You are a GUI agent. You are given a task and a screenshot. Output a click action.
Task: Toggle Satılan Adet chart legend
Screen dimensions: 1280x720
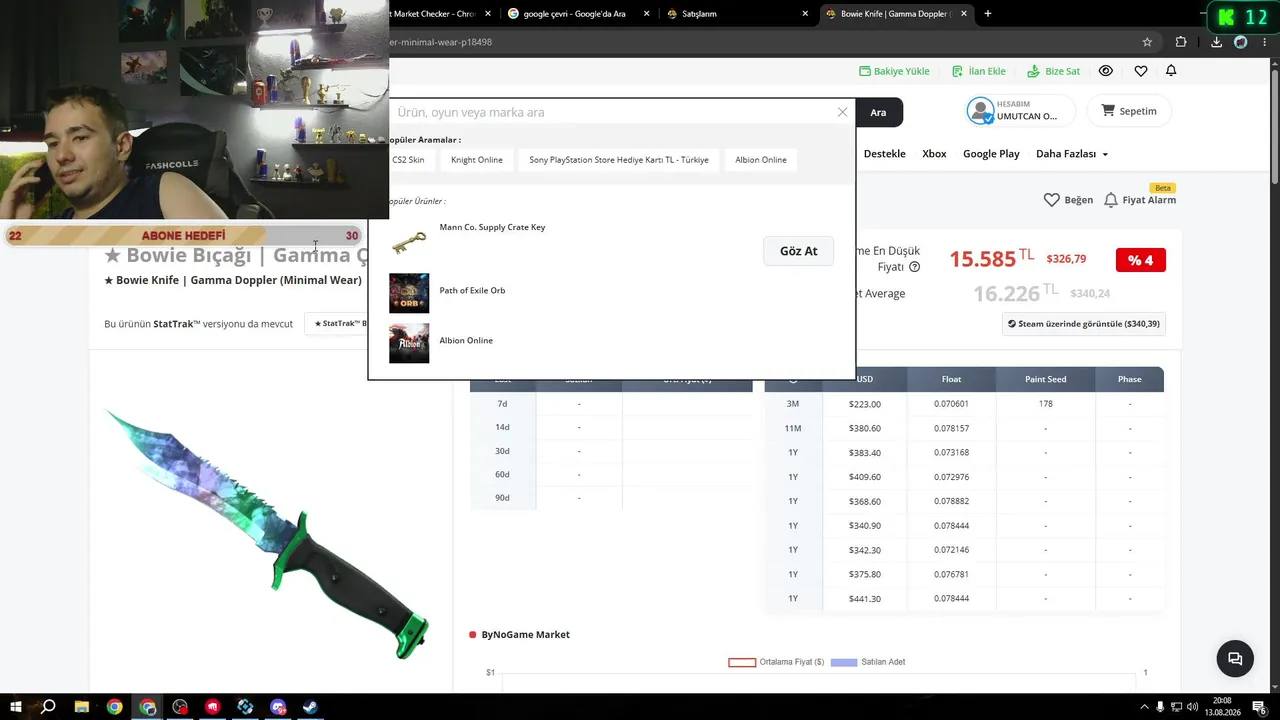[868, 662]
